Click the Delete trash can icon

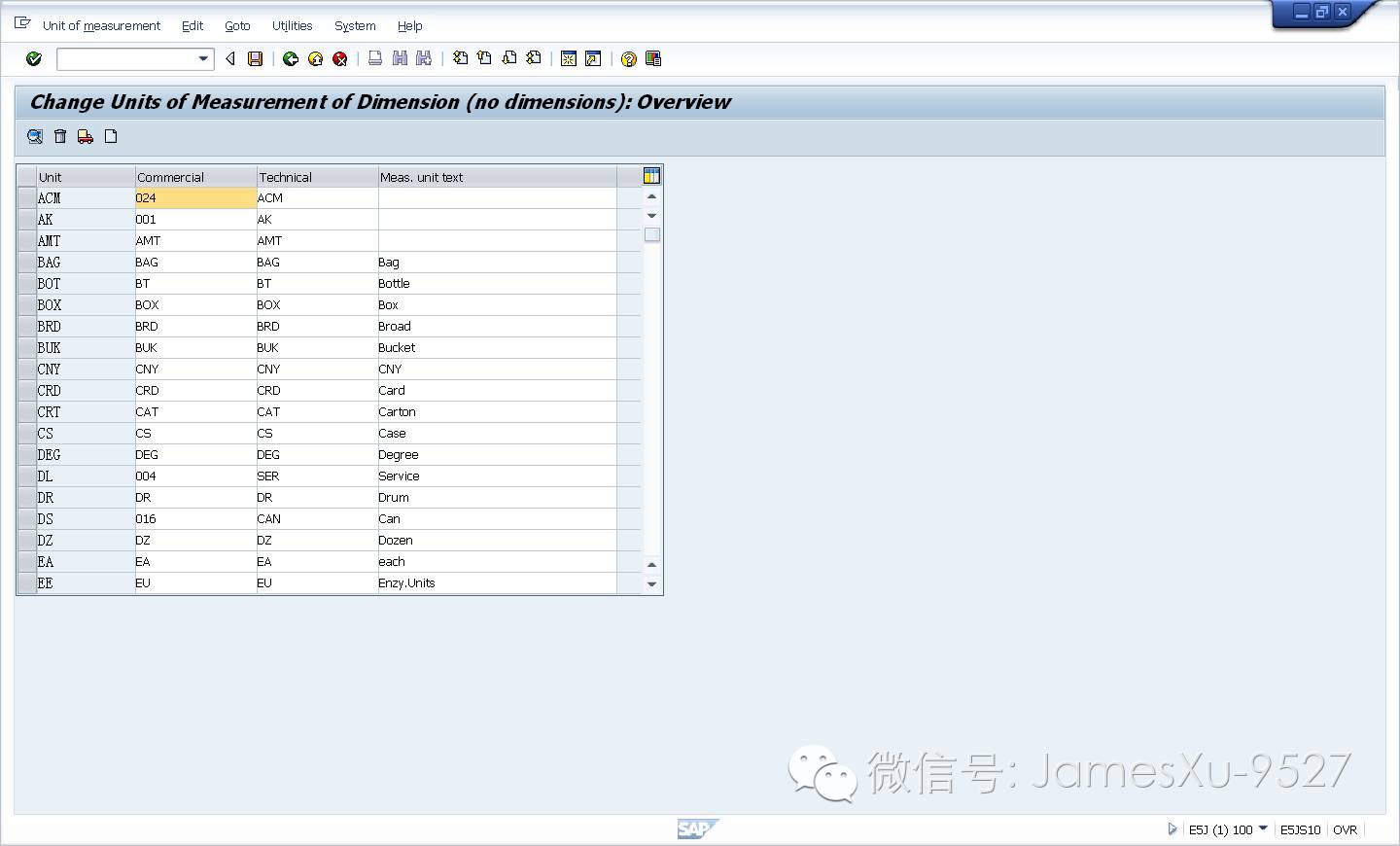point(60,137)
